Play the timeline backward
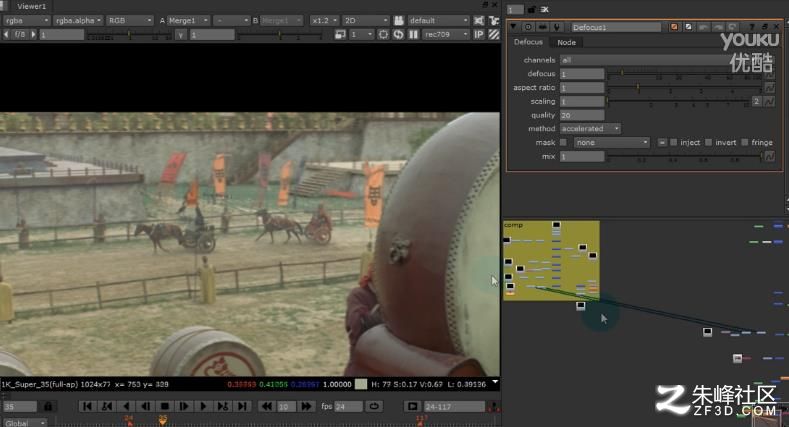Screen dimensions: 789x427 point(126,406)
